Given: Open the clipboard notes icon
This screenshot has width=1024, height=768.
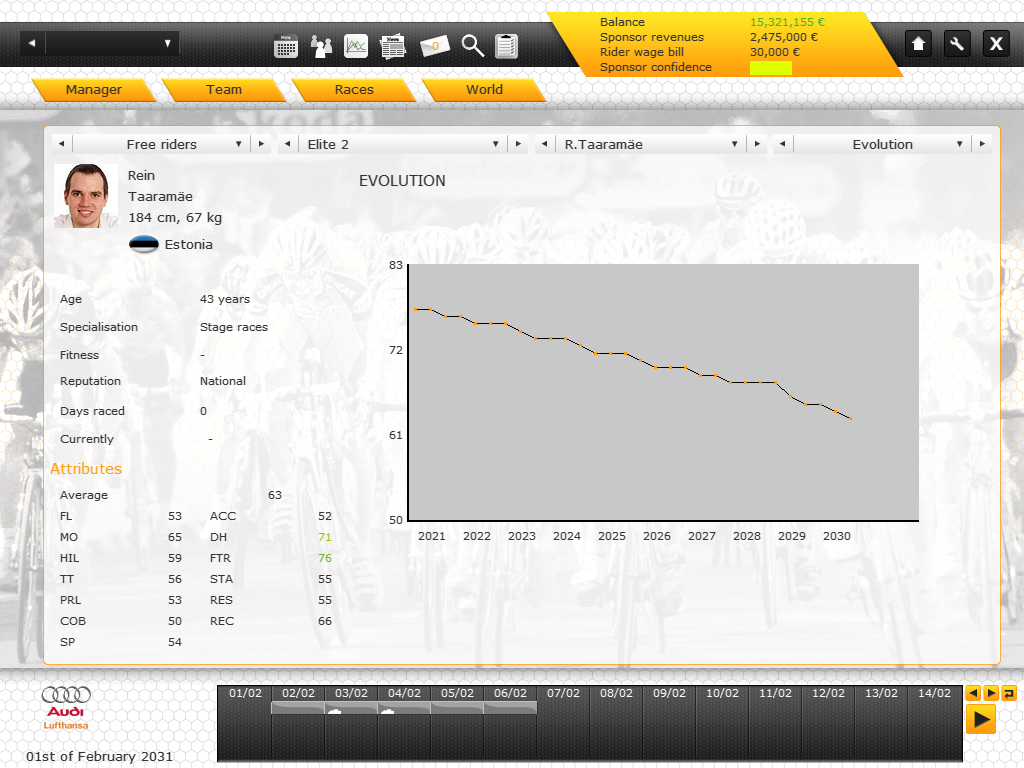Looking at the screenshot, I should point(507,46).
